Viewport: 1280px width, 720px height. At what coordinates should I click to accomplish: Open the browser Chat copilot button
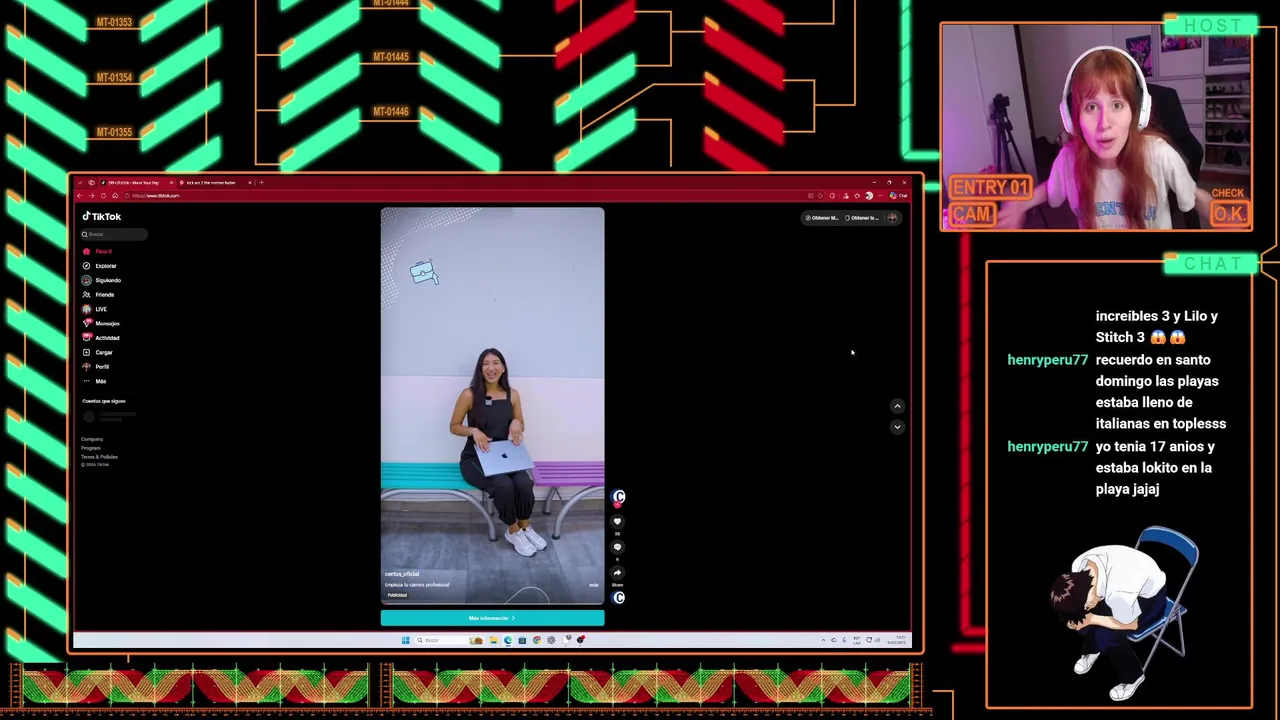[898, 196]
